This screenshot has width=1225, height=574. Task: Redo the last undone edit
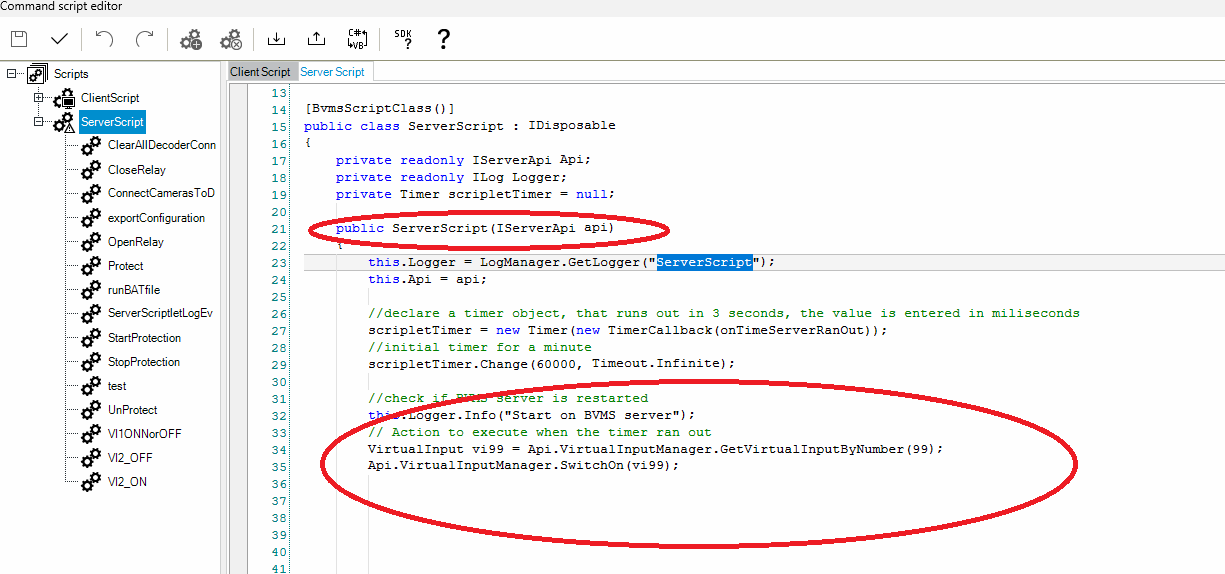point(145,39)
